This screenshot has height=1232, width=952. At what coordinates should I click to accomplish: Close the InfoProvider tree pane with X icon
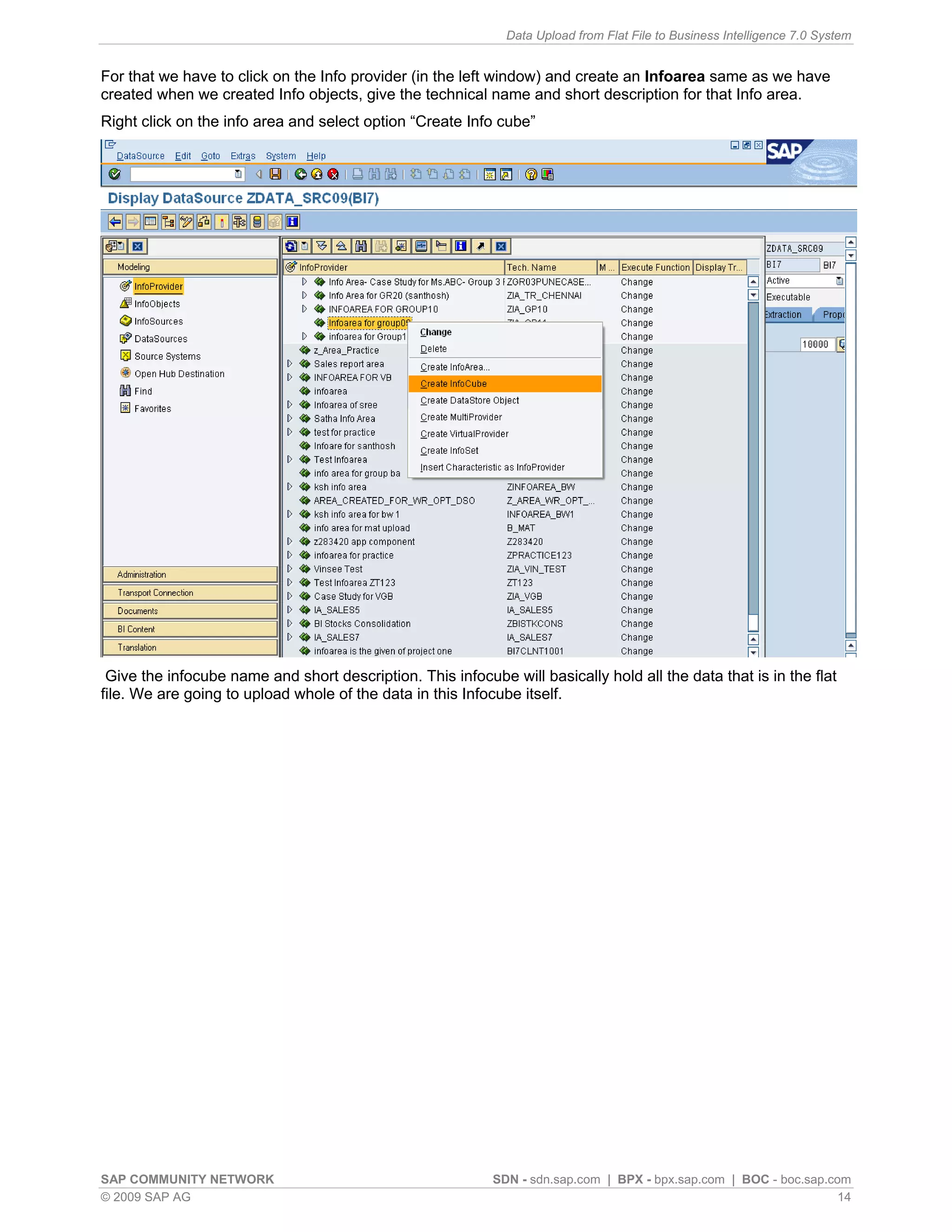click(x=501, y=246)
